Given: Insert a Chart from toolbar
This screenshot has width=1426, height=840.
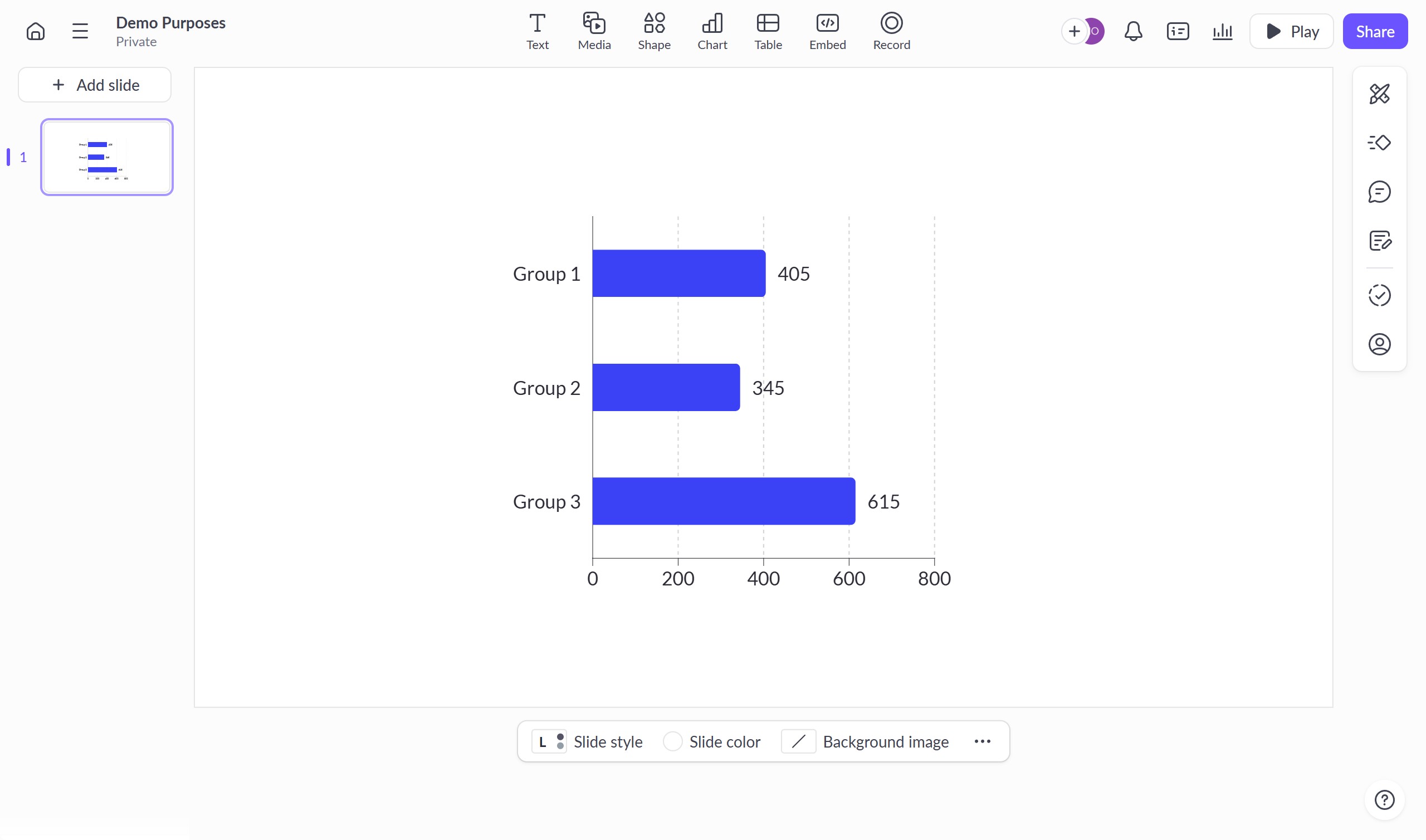Looking at the screenshot, I should point(712,32).
